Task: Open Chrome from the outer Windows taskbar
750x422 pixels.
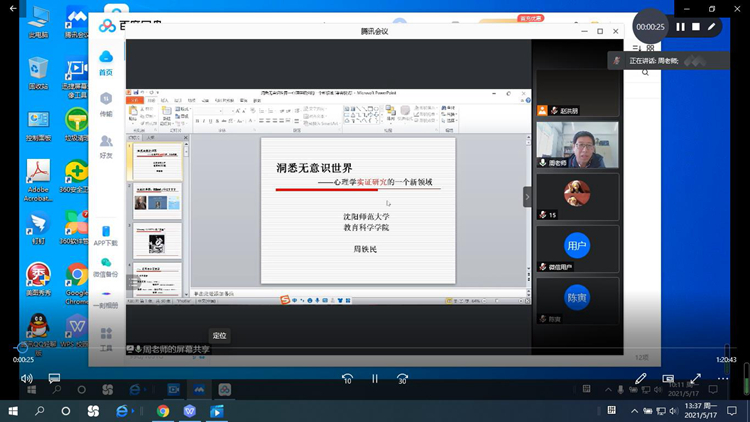Action: click(x=163, y=411)
